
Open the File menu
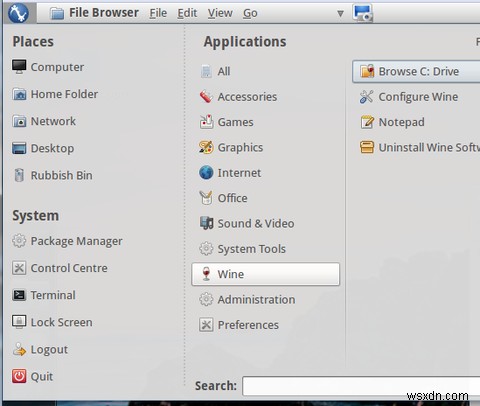pos(158,13)
